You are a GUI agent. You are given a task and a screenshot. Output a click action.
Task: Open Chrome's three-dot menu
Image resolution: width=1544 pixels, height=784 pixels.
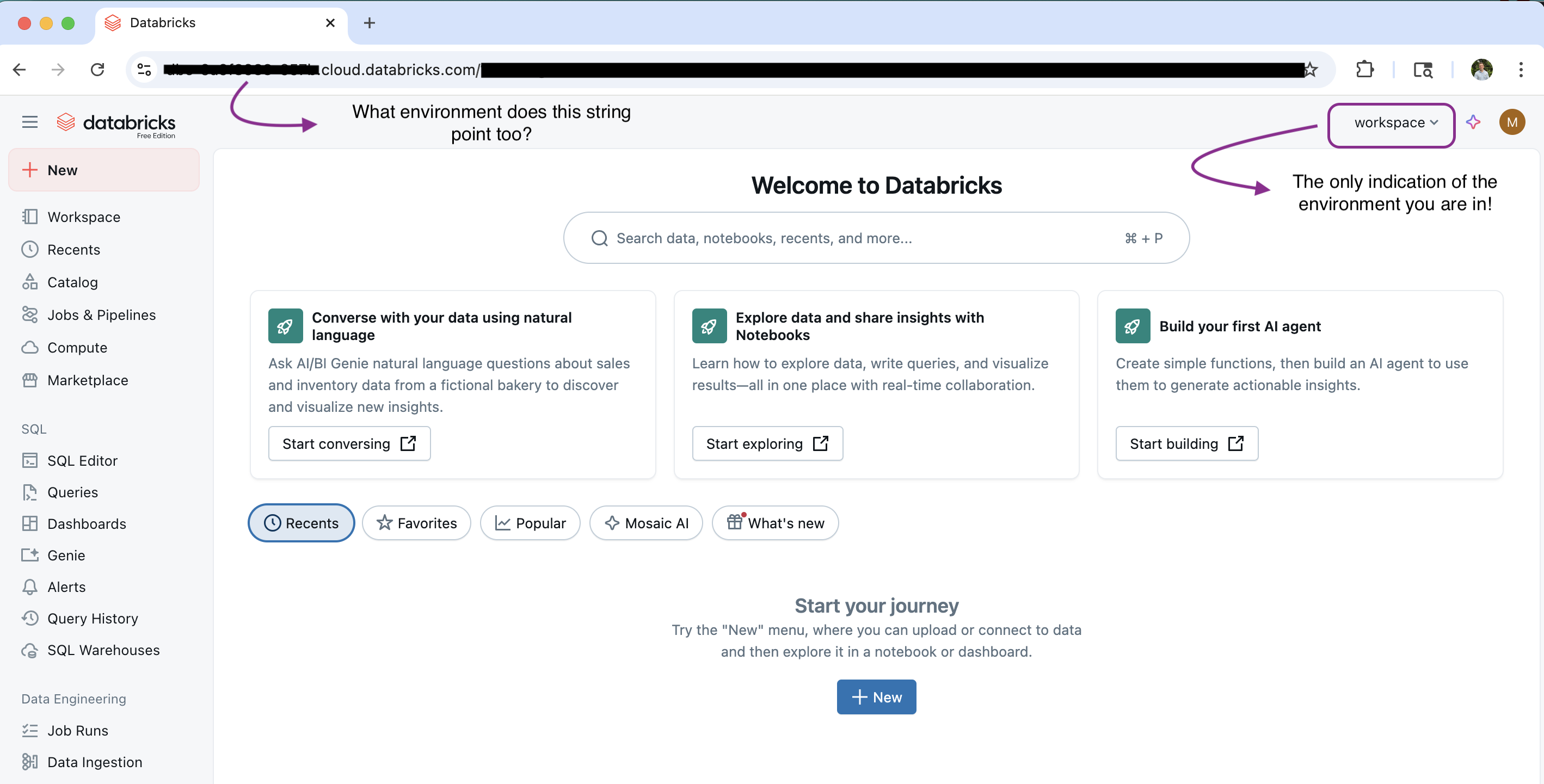(x=1521, y=70)
